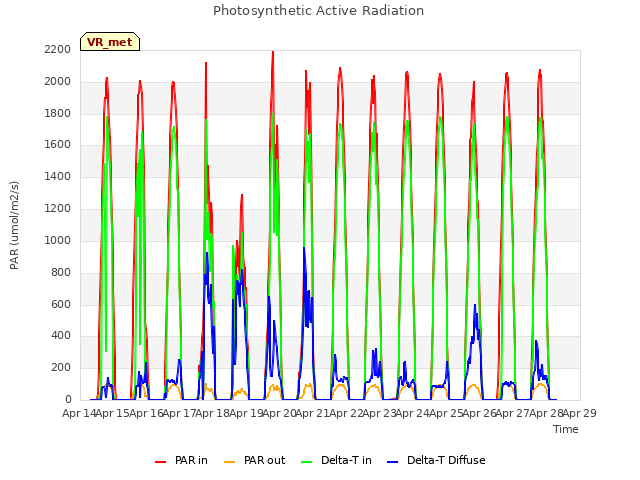Click the 400 y-axis tick label
640x480 pixels.
click(61, 336)
